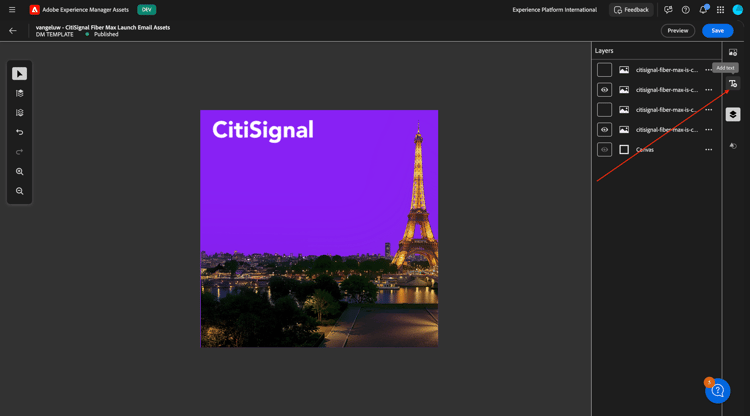The image size is (750, 416).
Task: Click image icon of the fourth layer
Action: click(x=624, y=130)
